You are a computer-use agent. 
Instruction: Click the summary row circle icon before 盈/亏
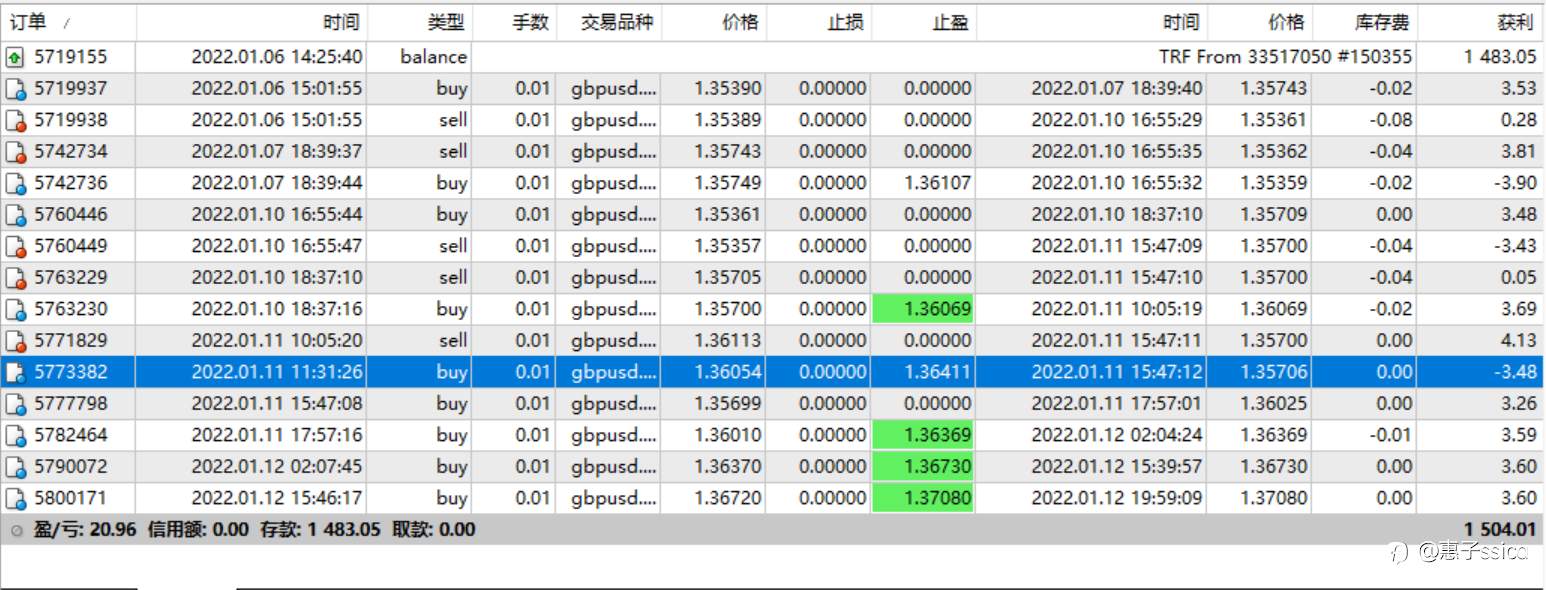[16, 530]
